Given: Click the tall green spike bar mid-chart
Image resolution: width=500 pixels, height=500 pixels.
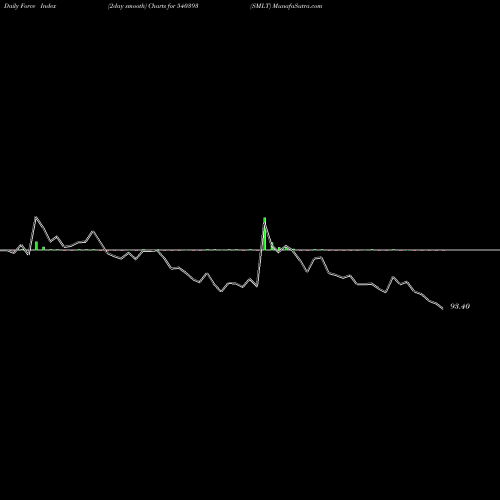Looking at the screenshot, I should [x=265, y=234].
